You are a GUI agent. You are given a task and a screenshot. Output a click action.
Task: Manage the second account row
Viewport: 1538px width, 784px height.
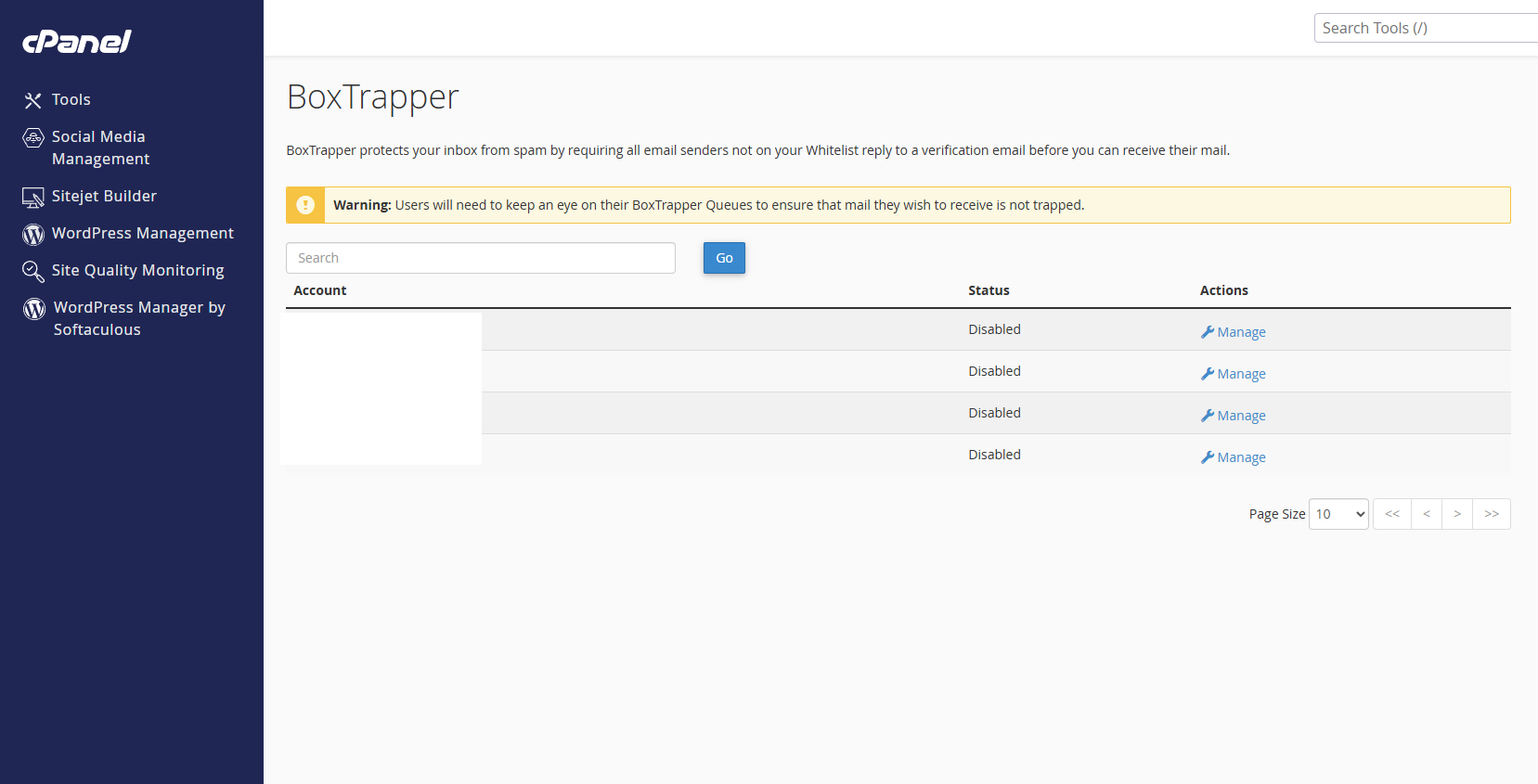1233,374
